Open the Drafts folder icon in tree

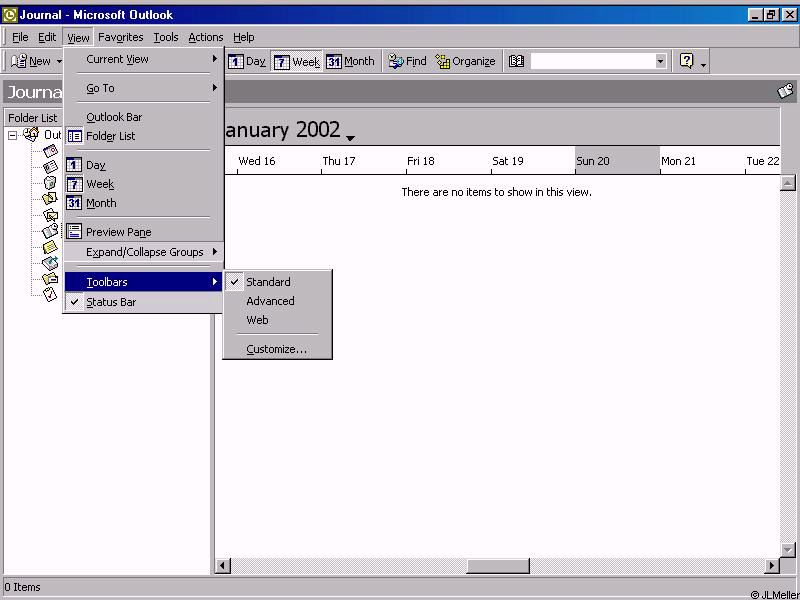[50, 198]
